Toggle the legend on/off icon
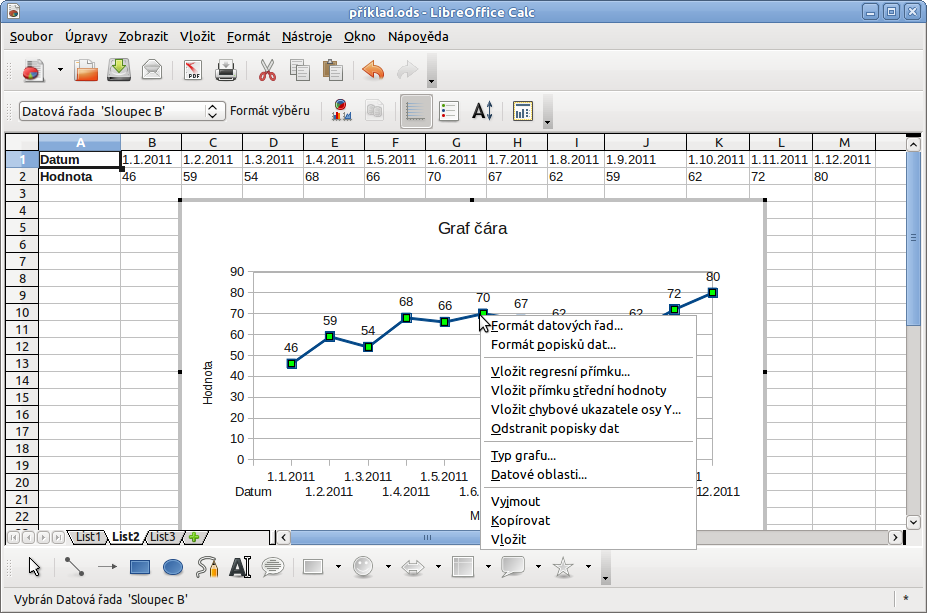 449,111
